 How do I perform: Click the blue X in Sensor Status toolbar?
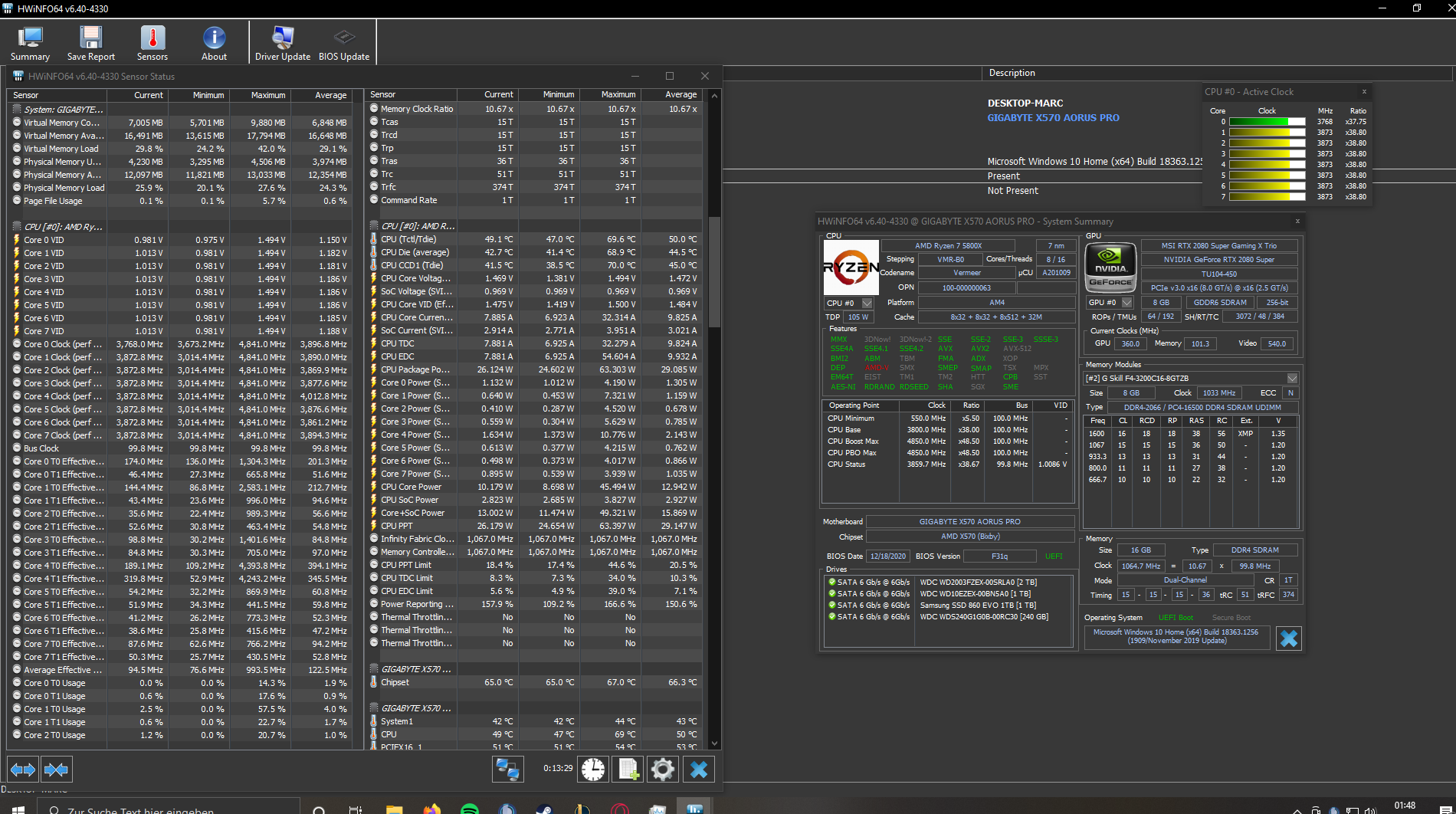pyautogui.click(x=699, y=769)
